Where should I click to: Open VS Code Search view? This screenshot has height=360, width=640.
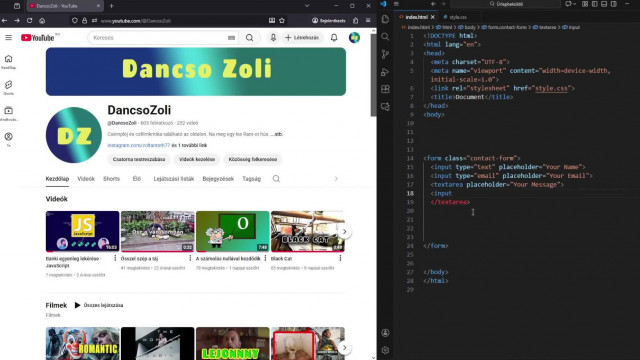pyautogui.click(x=385, y=37)
